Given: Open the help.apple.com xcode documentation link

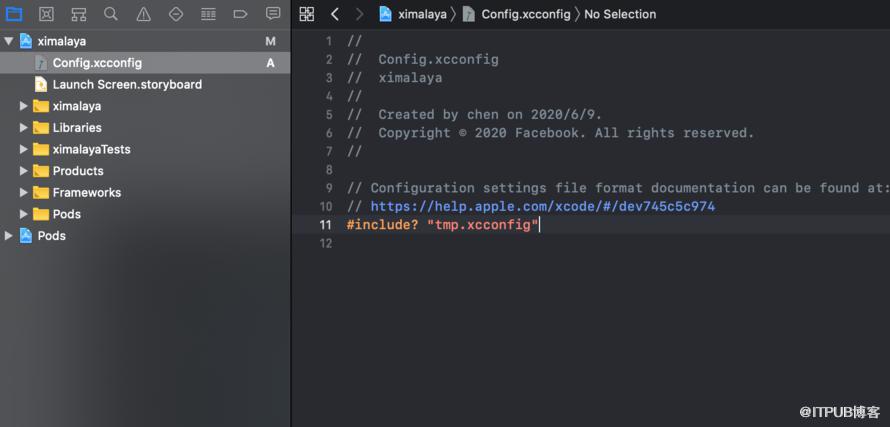Looking at the screenshot, I should [x=543, y=206].
